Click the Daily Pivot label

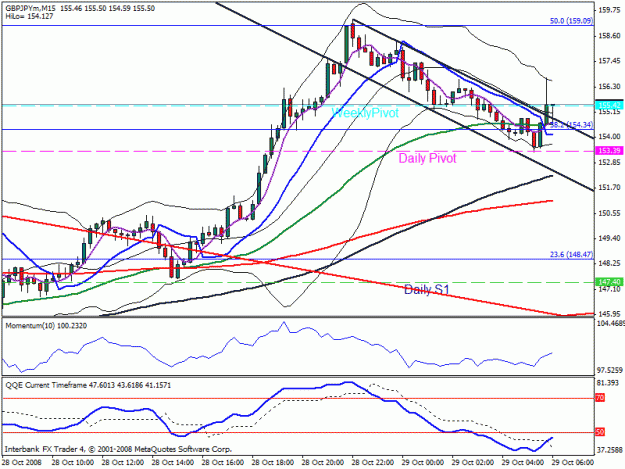[427, 158]
